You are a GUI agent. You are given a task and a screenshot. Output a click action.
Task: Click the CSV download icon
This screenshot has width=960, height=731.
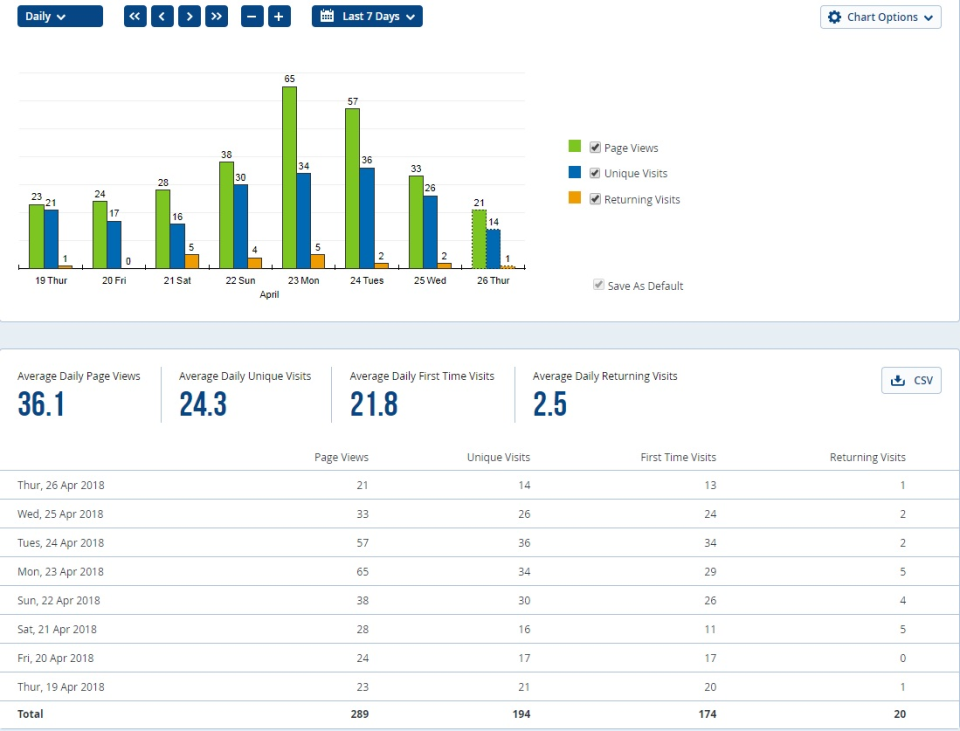(x=897, y=380)
